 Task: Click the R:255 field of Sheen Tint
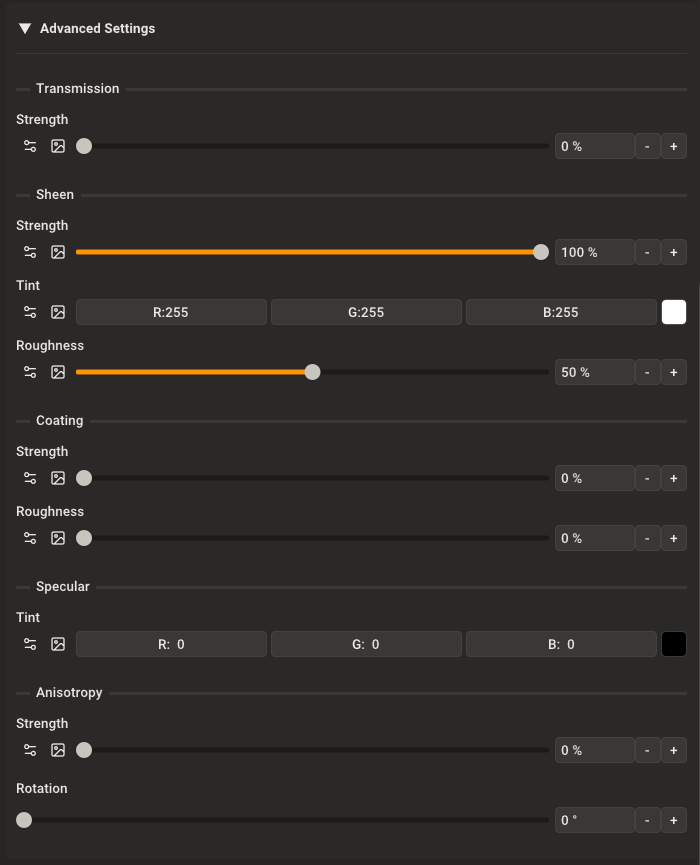pos(171,312)
